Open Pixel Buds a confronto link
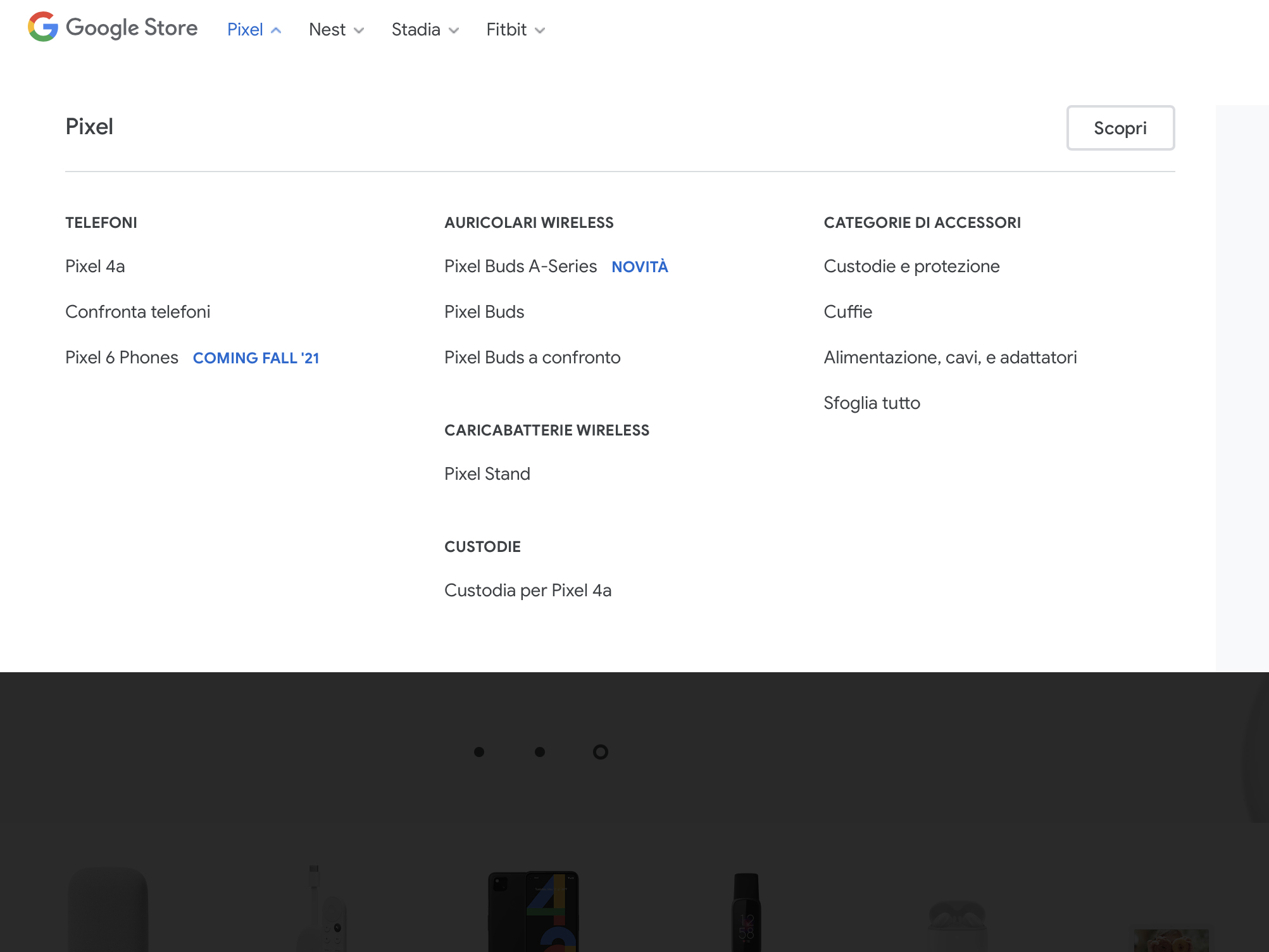The height and width of the screenshot is (952, 1269). pos(532,358)
